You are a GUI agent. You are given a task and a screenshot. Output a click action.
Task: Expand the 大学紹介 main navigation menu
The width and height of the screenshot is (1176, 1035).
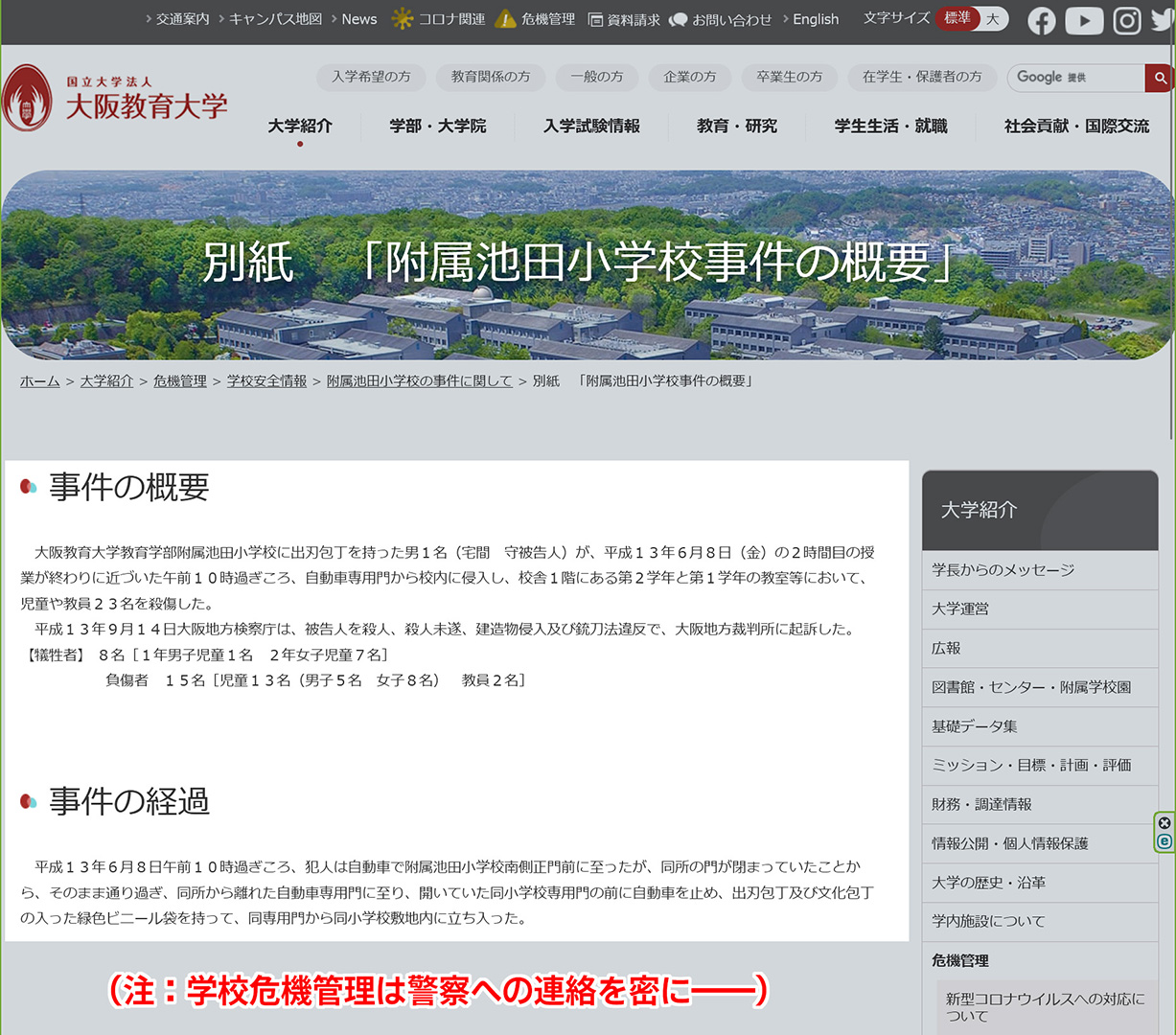pos(300,126)
